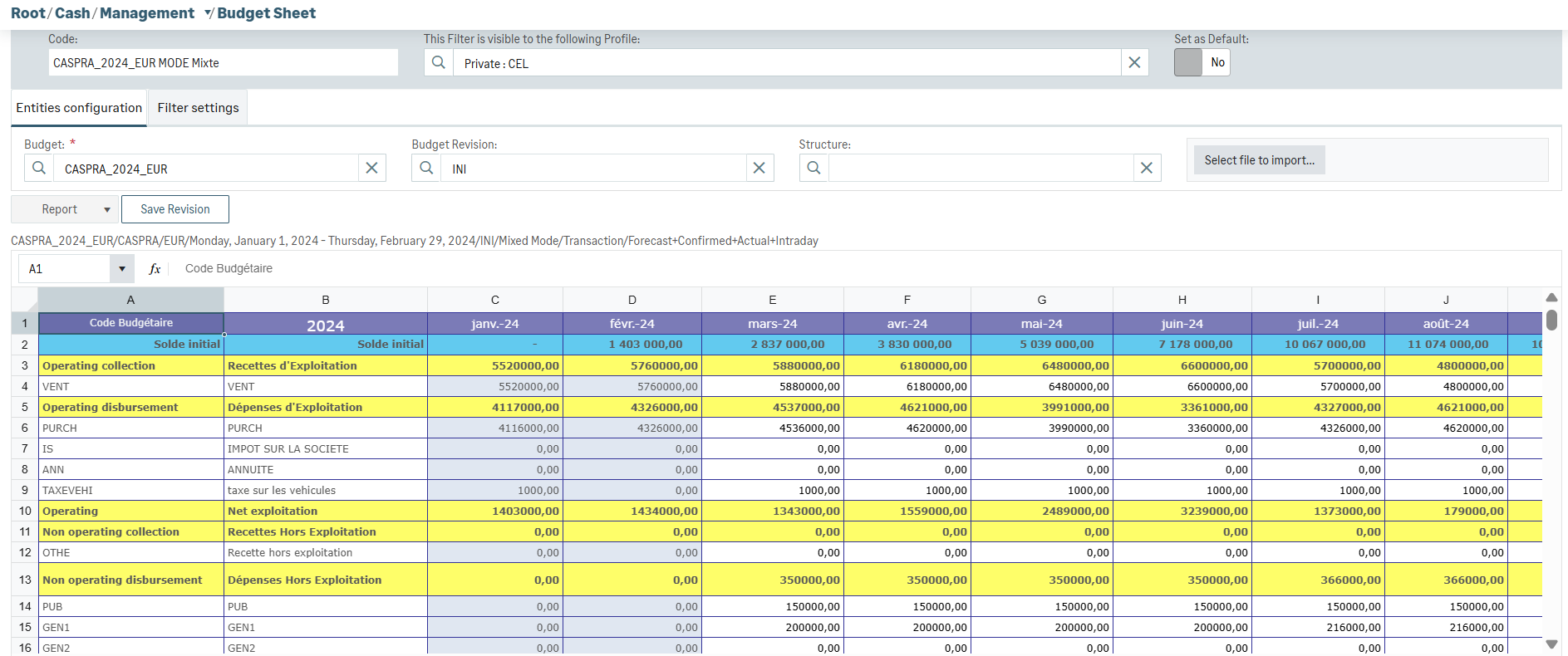
Task: Click the Save Revision button
Action: pyautogui.click(x=174, y=210)
